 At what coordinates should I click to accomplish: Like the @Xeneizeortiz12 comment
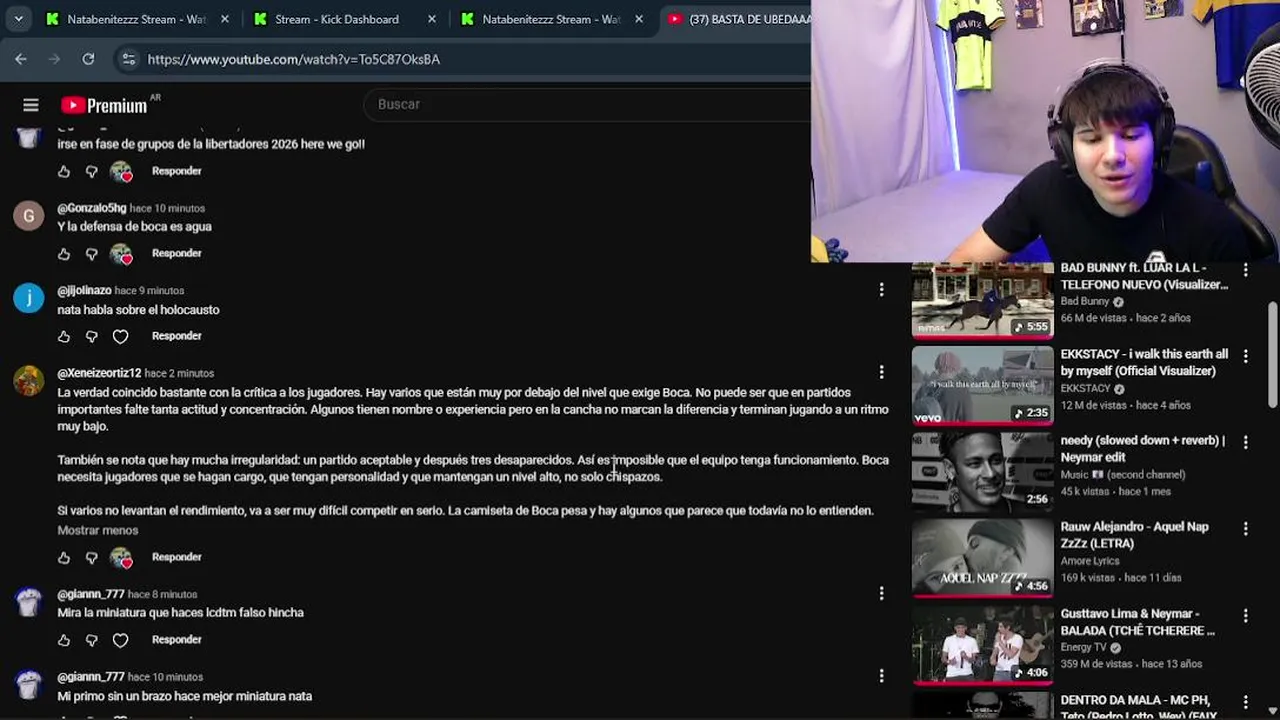tap(64, 558)
